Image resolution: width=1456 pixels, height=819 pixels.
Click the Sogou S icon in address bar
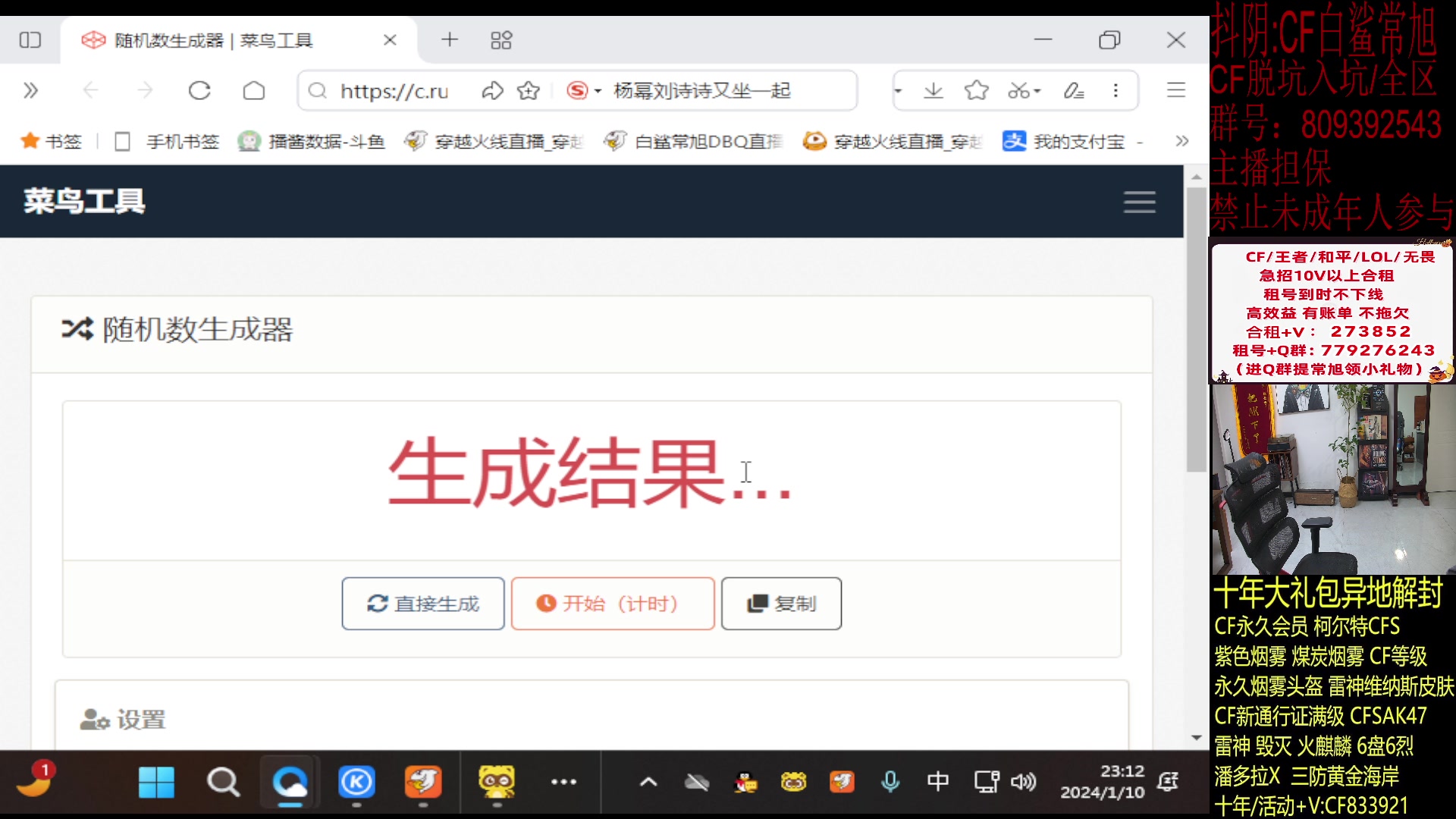pyautogui.click(x=578, y=90)
